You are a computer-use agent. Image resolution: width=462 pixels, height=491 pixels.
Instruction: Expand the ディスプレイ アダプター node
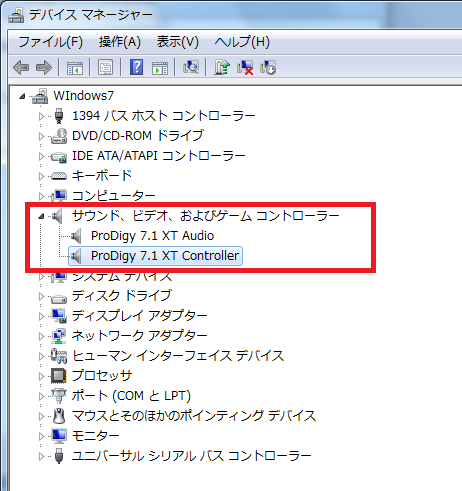(x=41, y=316)
